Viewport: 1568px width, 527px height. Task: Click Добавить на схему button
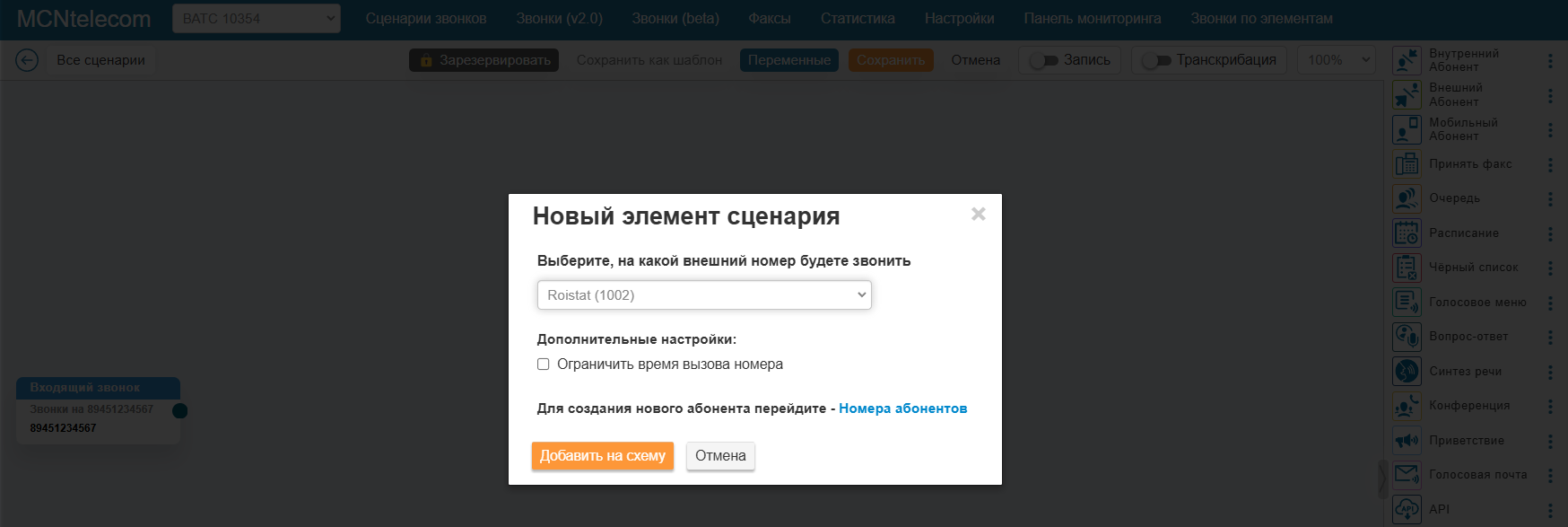pyautogui.click(x=603, y=456)
